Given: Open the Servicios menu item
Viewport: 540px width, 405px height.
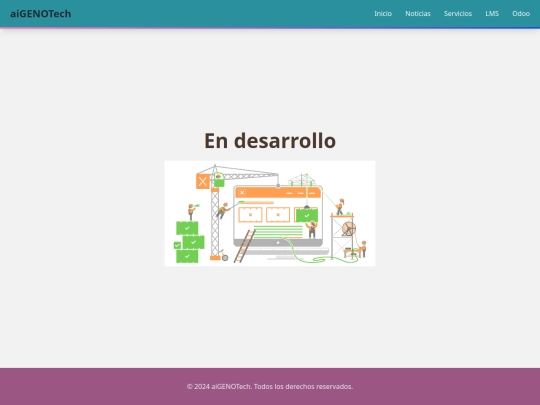Looking at the screenshot, I should click(458, 14).
